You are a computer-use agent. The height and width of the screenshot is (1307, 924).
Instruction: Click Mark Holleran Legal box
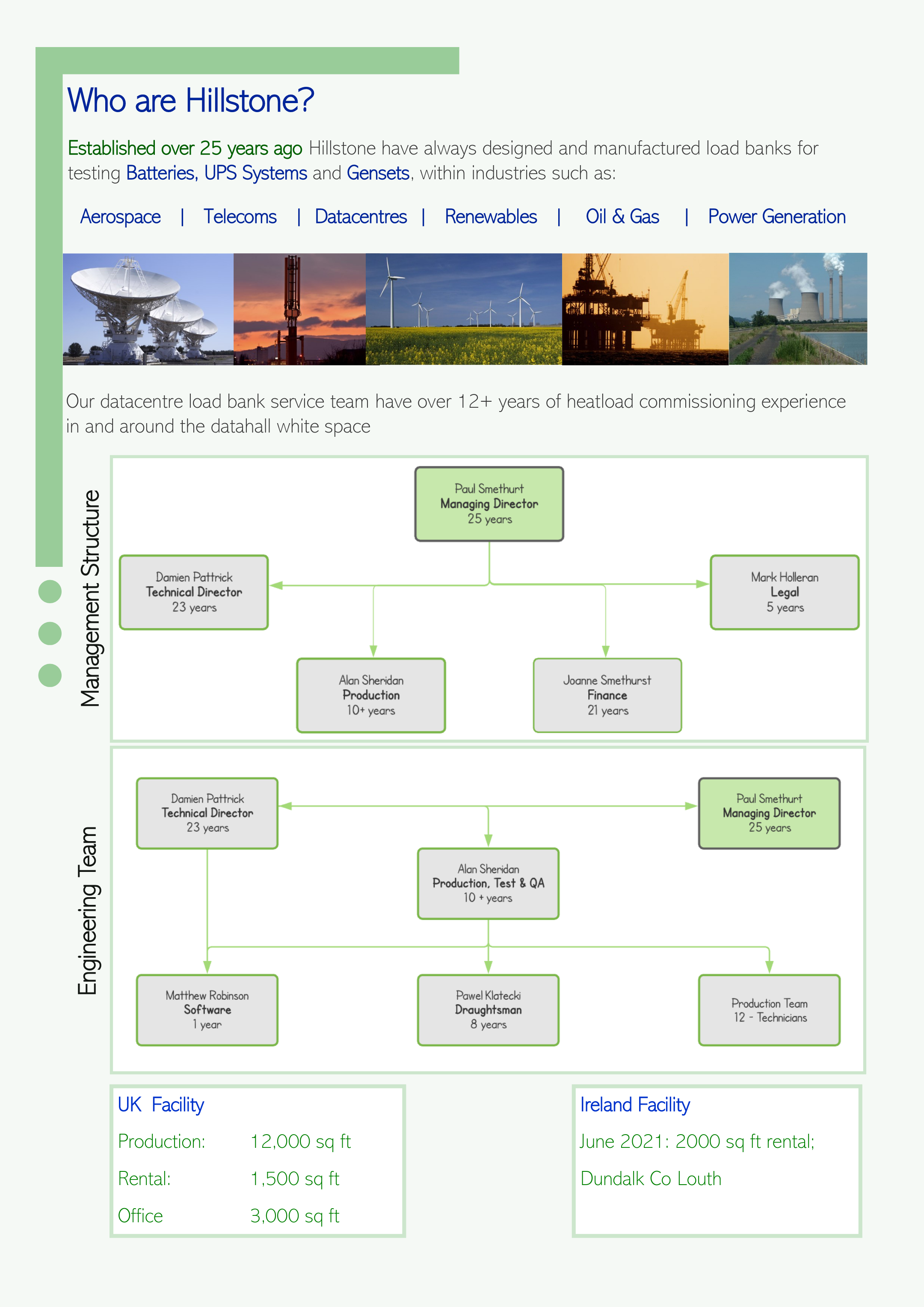785,593
